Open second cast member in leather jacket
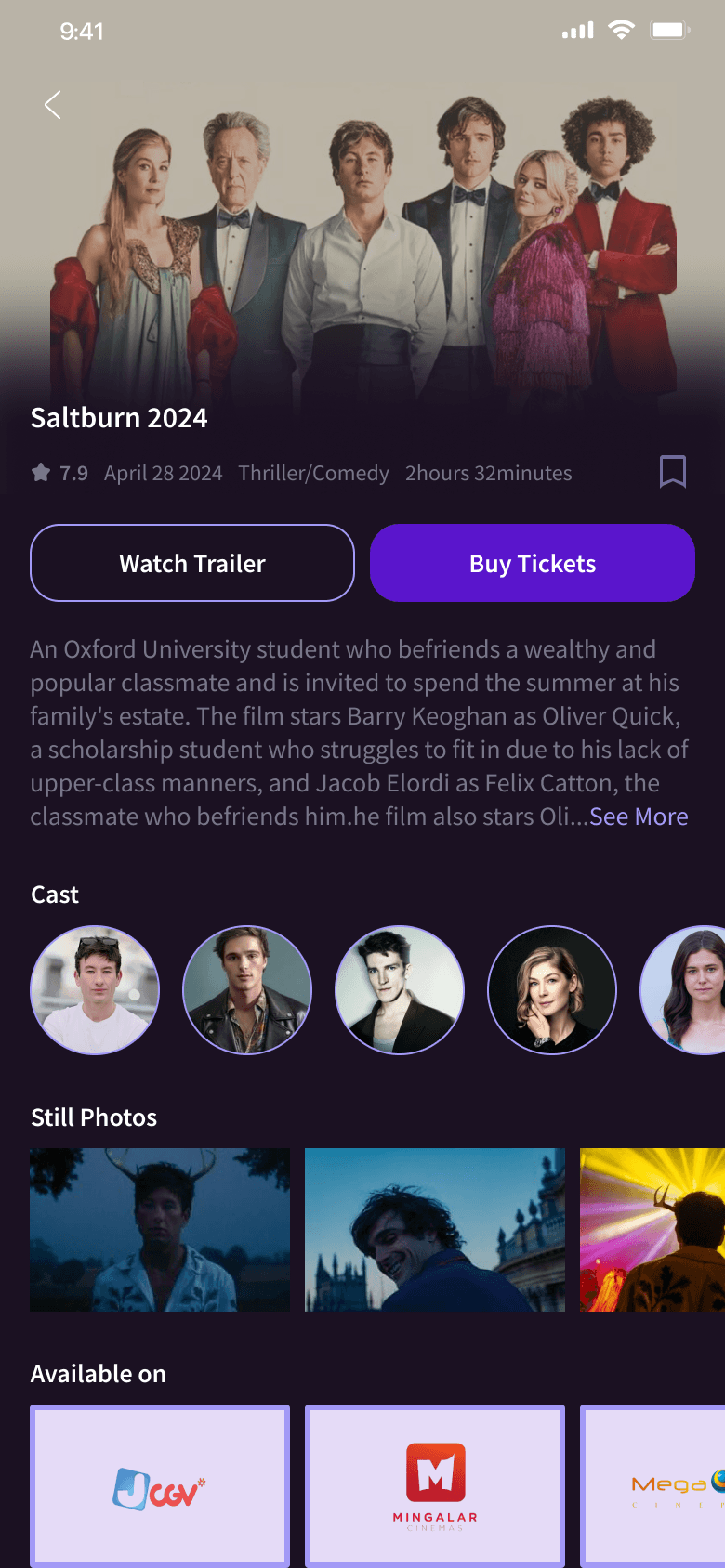725x1568 pixels. [247, 990]
